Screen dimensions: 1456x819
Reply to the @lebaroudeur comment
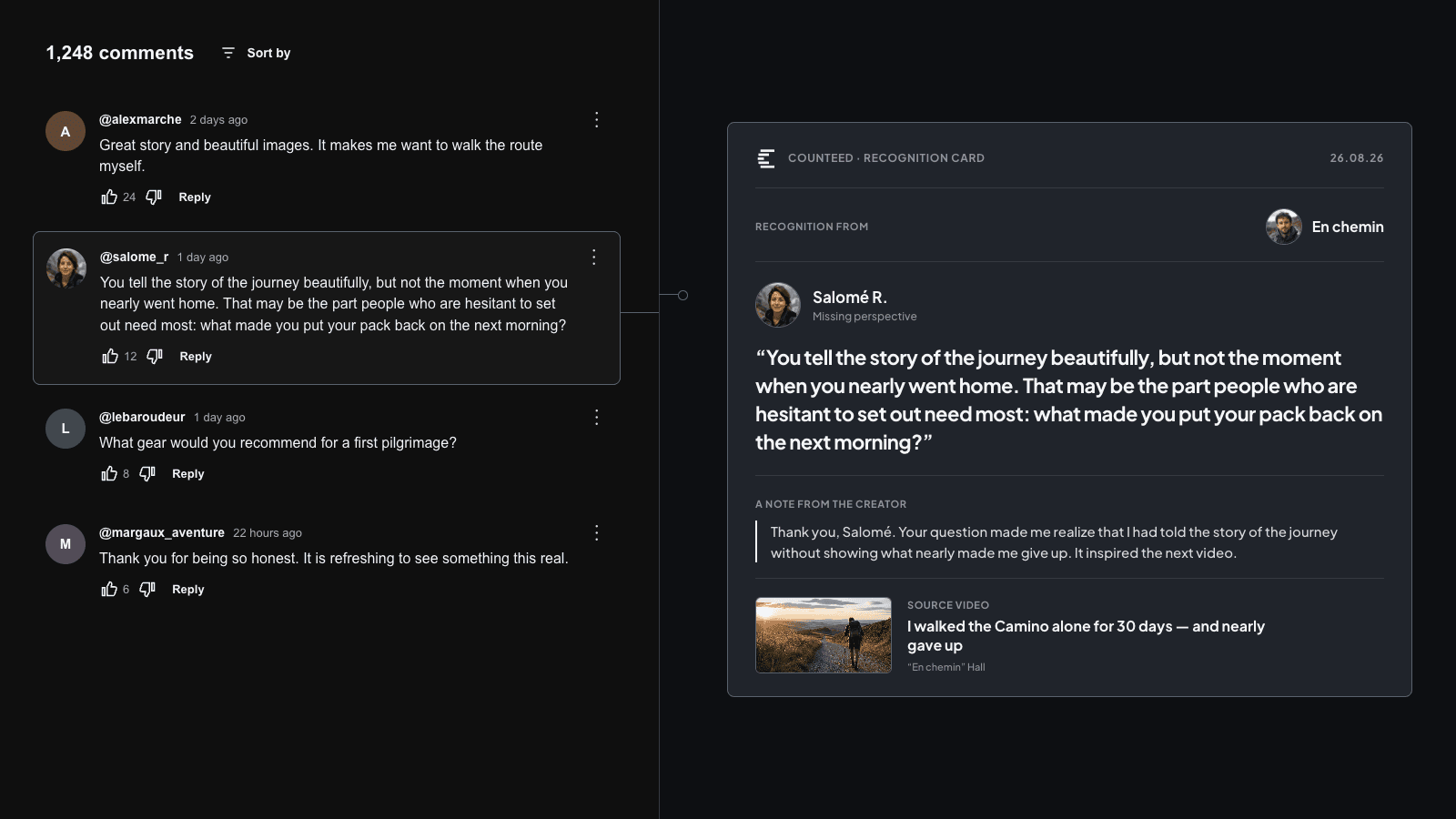click(x=188, y=473)
